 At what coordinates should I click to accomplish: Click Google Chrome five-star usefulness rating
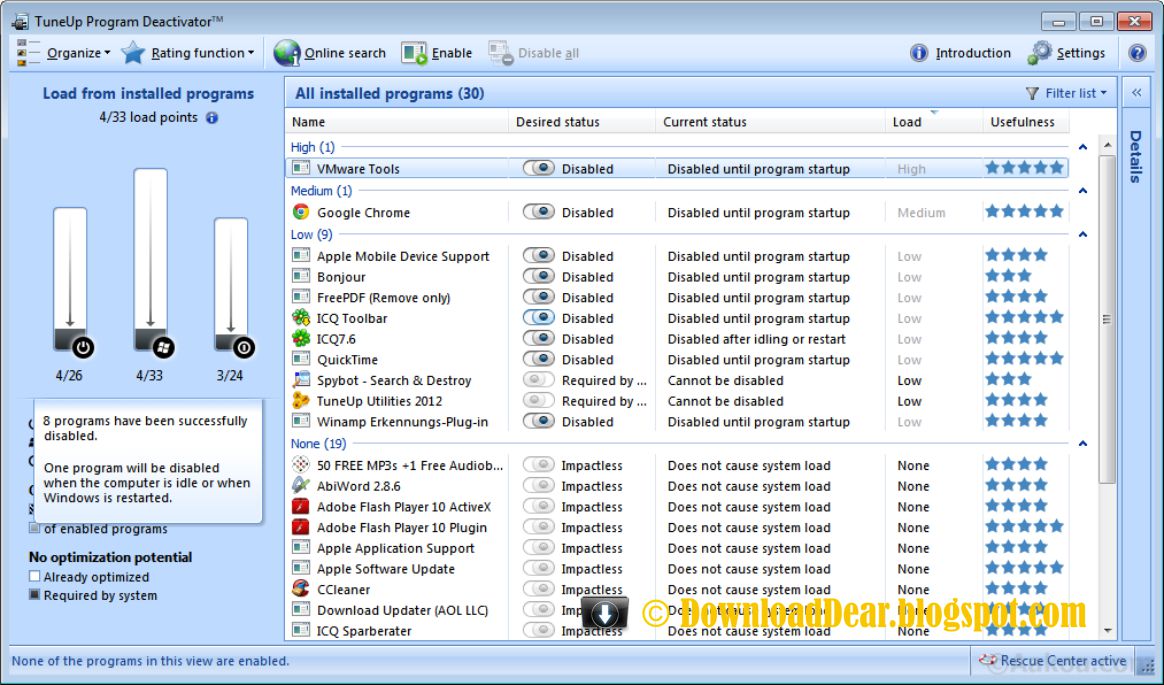pos(1024,211)
